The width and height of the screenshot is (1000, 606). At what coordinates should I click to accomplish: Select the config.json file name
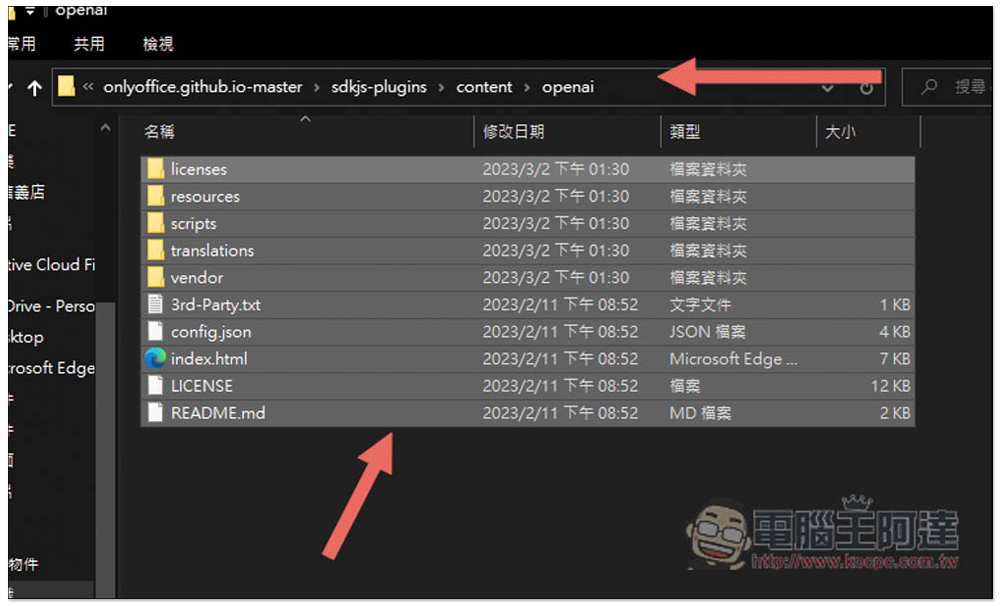coord(211,332)
